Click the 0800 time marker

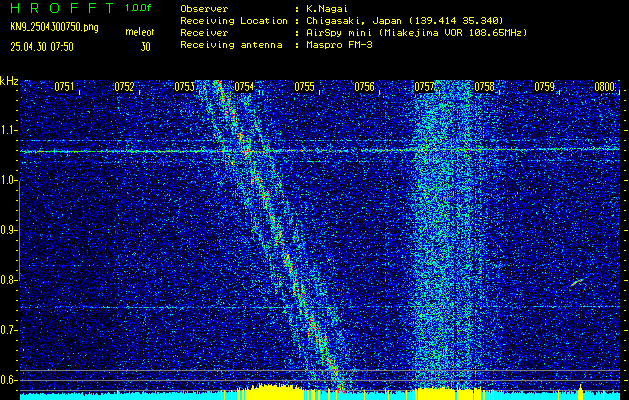tap(605, 87)
